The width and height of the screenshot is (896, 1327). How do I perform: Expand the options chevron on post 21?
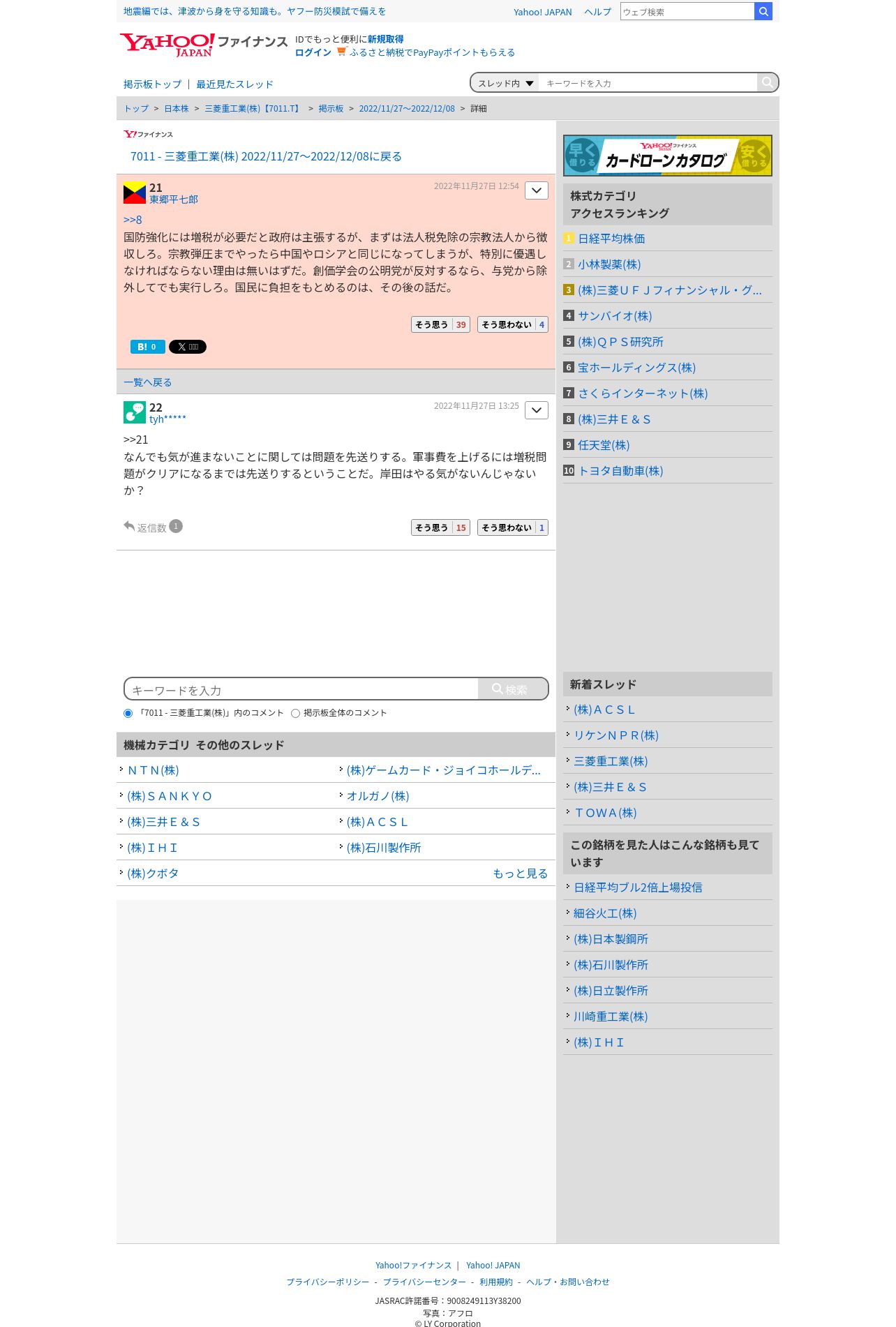tap(536, 190)
